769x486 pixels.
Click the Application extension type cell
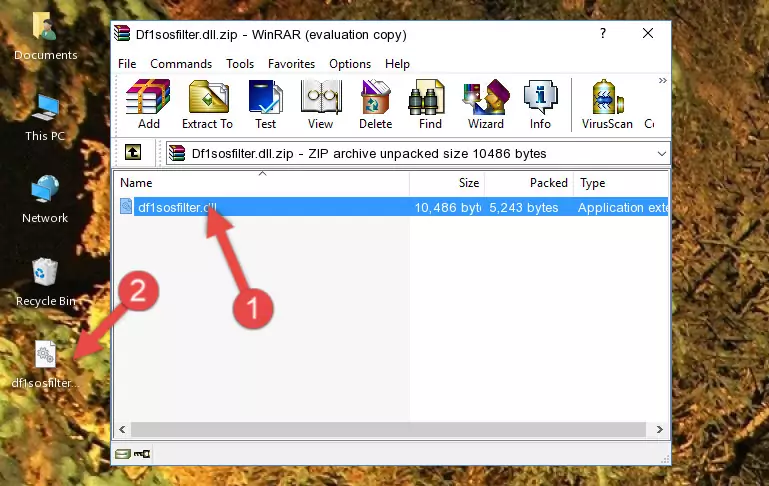622,208
